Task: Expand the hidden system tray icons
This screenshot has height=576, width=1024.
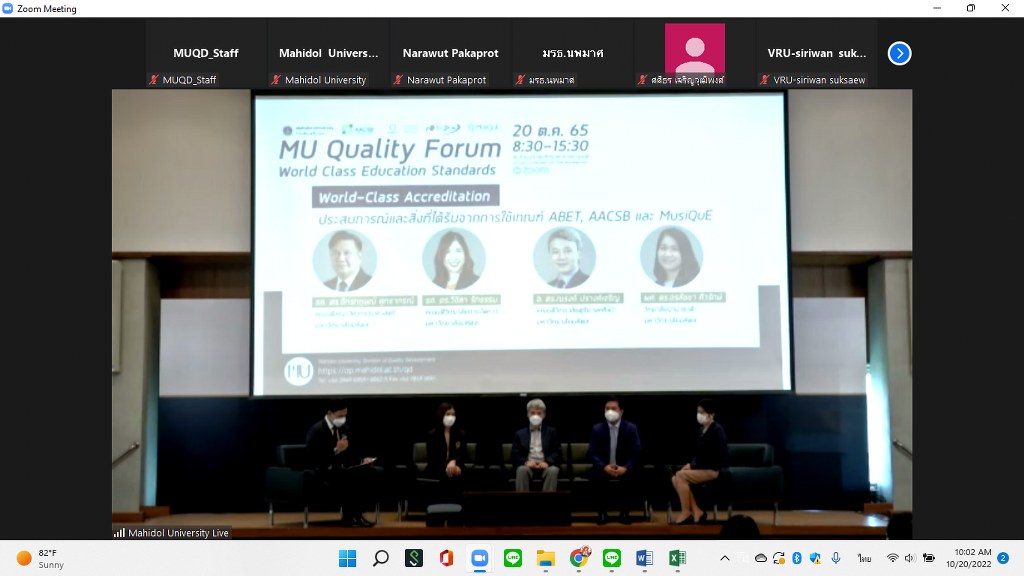Action: (x=725, y=558)
